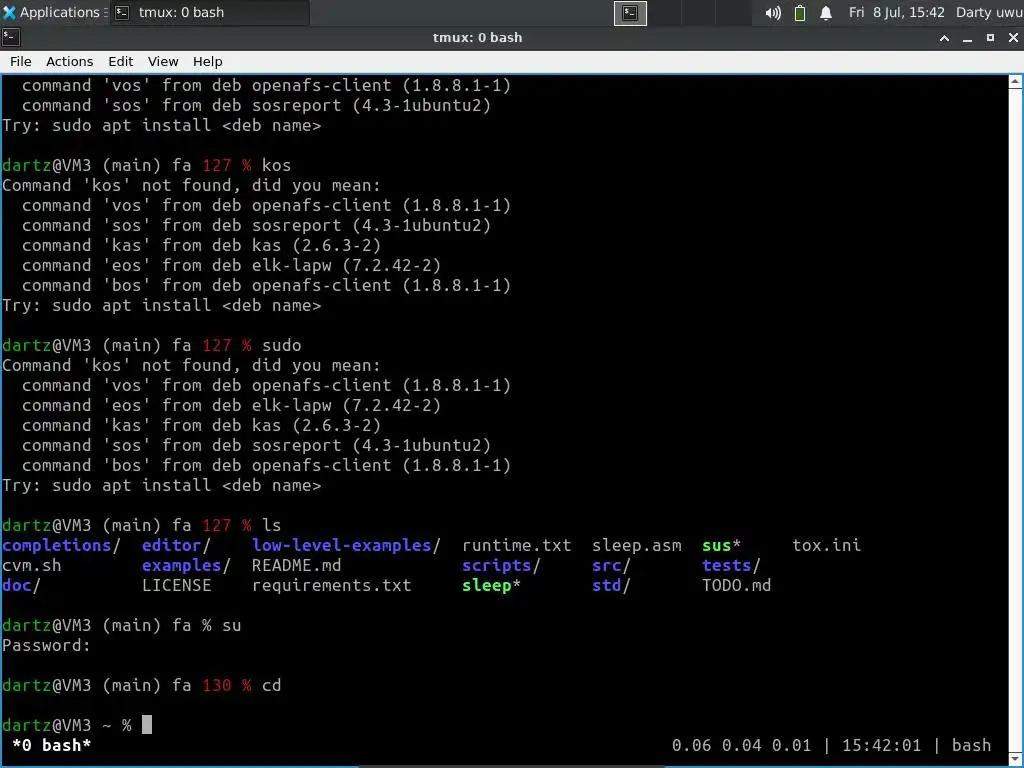Open the Actions menu
1024x768 pixels.
coord(69,61)
